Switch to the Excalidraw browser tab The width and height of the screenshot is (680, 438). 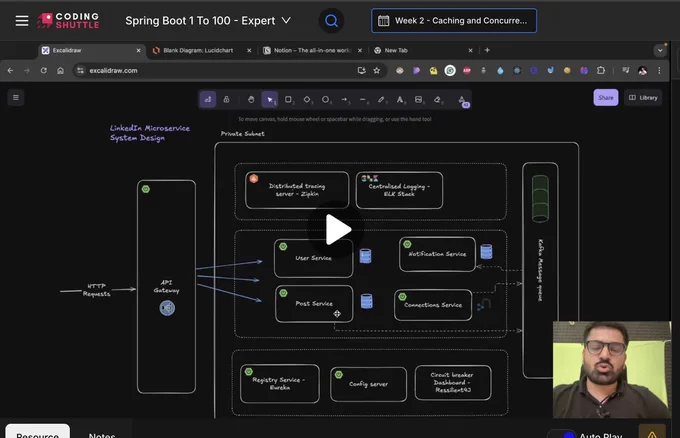(90, 50)
